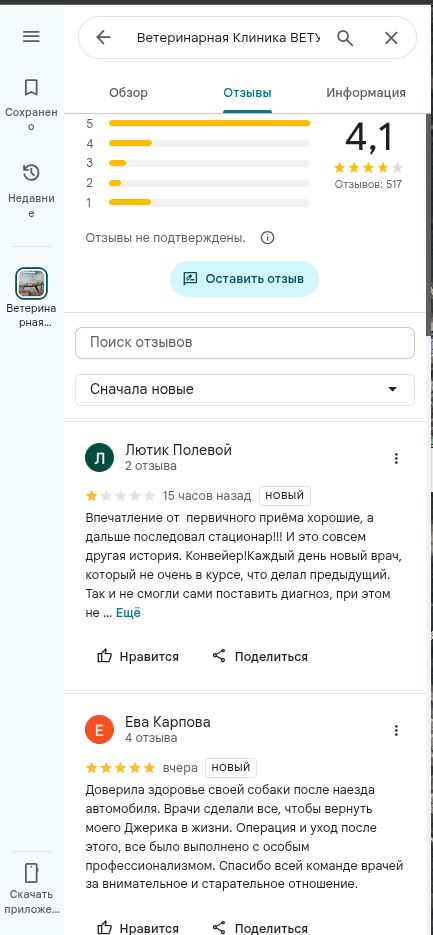This screenshot has height=935, width=433.
Task: Click Ева Карпова avatar
Action: (x=100, y=730)
